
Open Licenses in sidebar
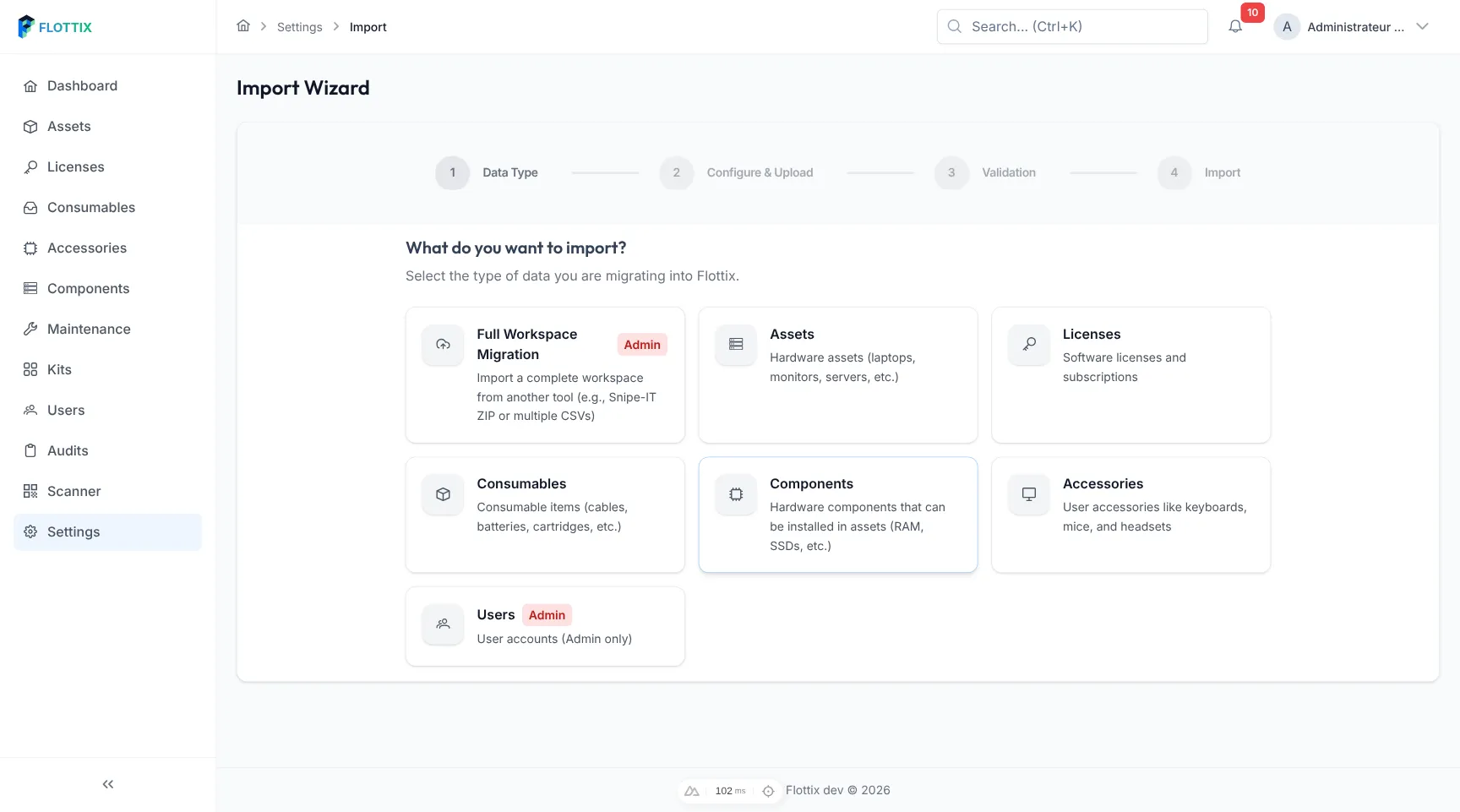(107, 167)
